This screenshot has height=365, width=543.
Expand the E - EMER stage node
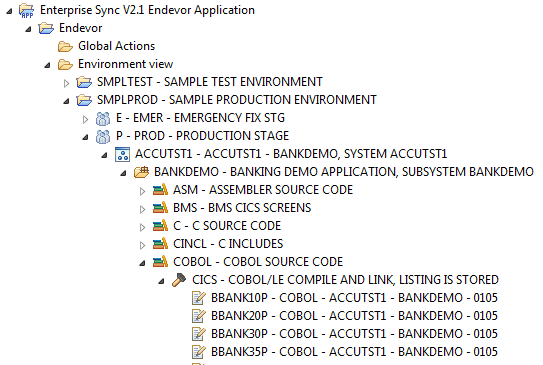tap(86, 119)
